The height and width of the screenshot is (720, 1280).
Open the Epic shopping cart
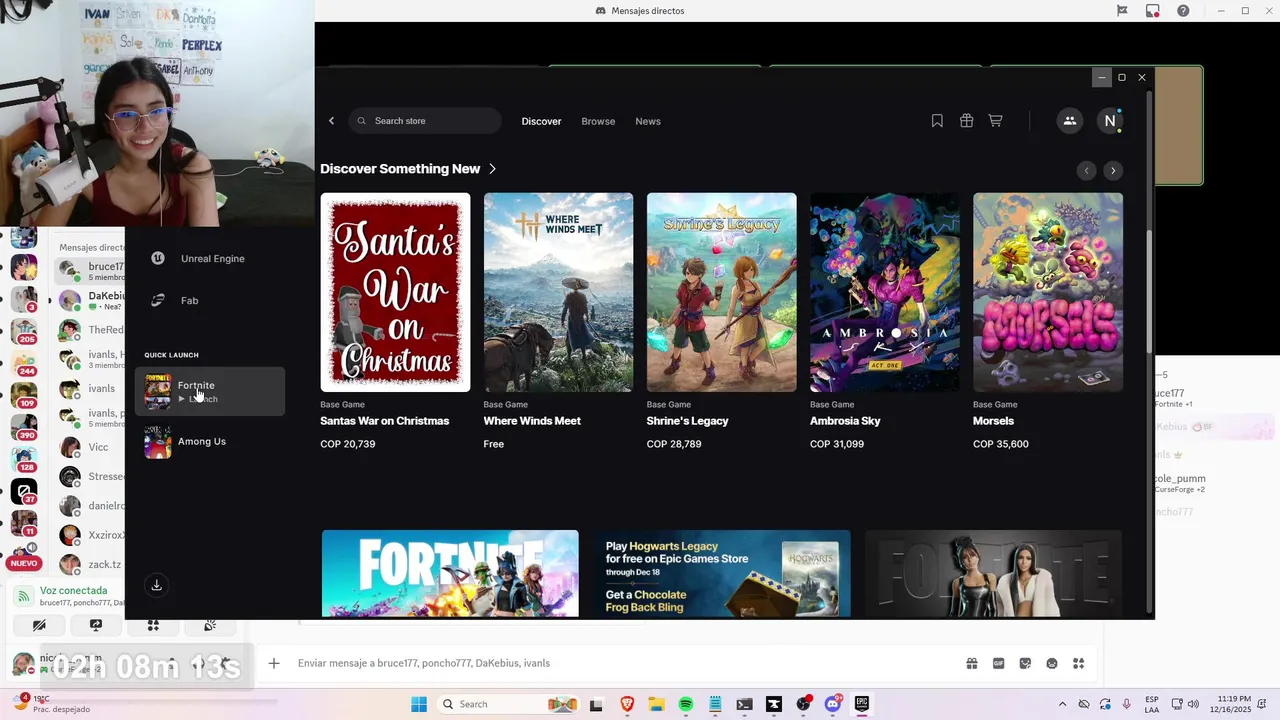tap(995, 121)
